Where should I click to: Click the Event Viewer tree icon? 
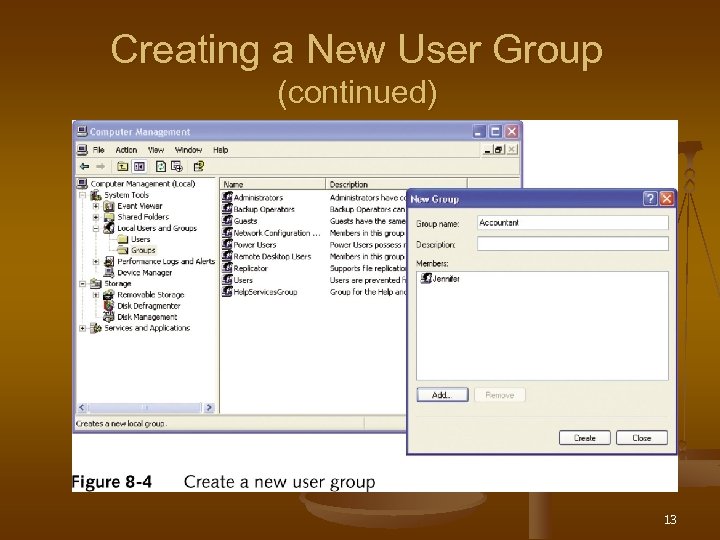click(109, 206)
